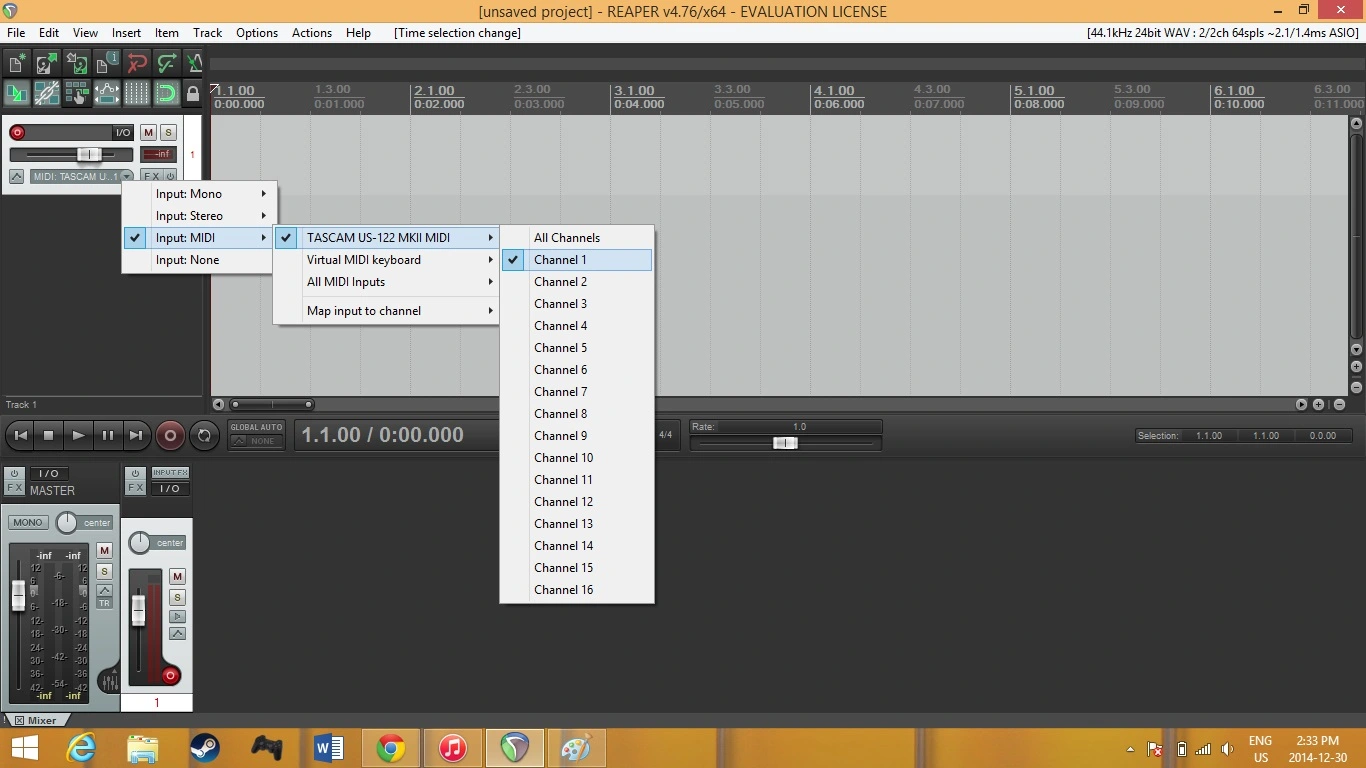Open track 1 envelope button in track panel
The width and height of the screenshot is (1366, 768).
tap(16, 176)
